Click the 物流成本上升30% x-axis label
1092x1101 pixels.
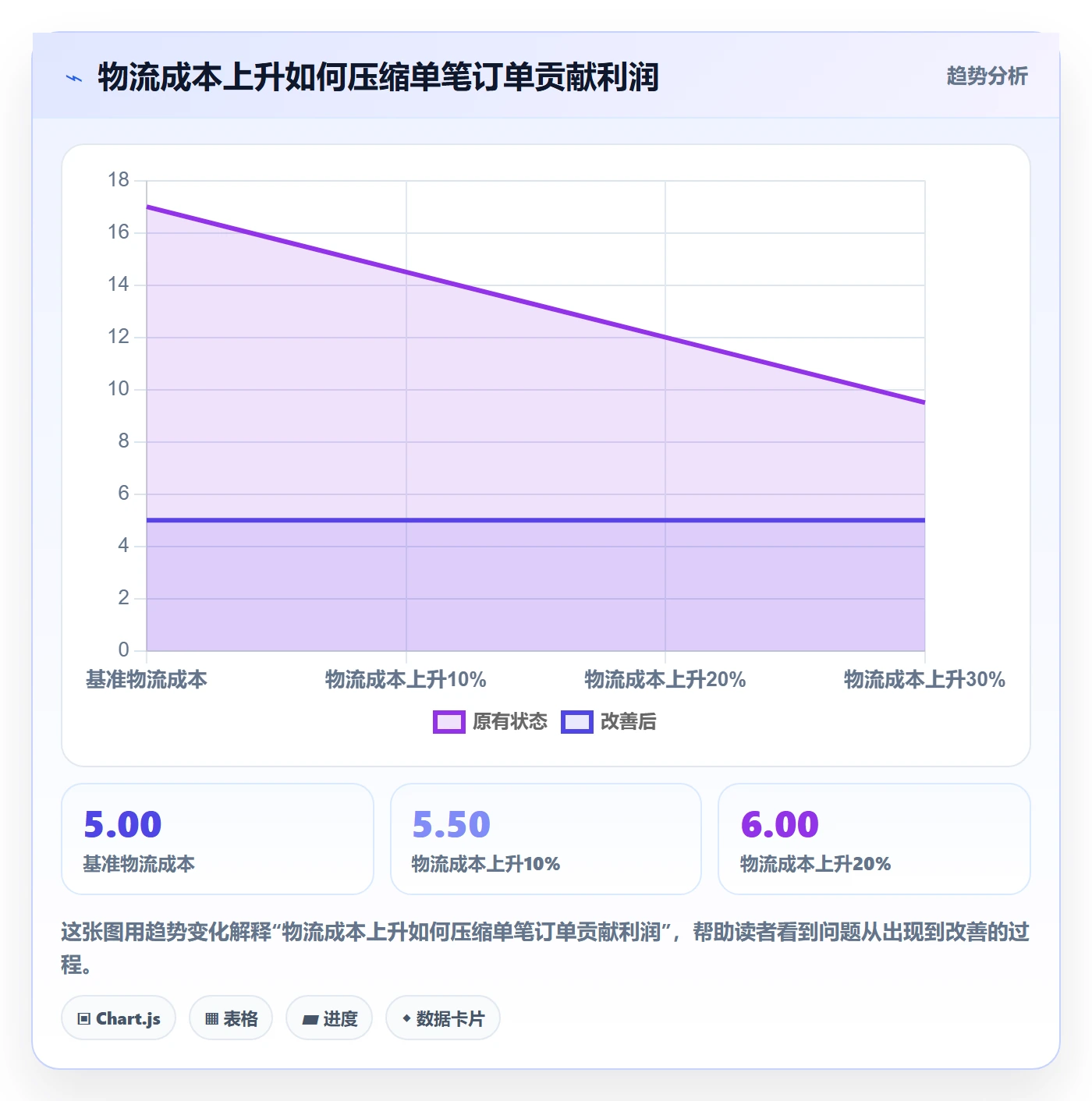point(924,680)
